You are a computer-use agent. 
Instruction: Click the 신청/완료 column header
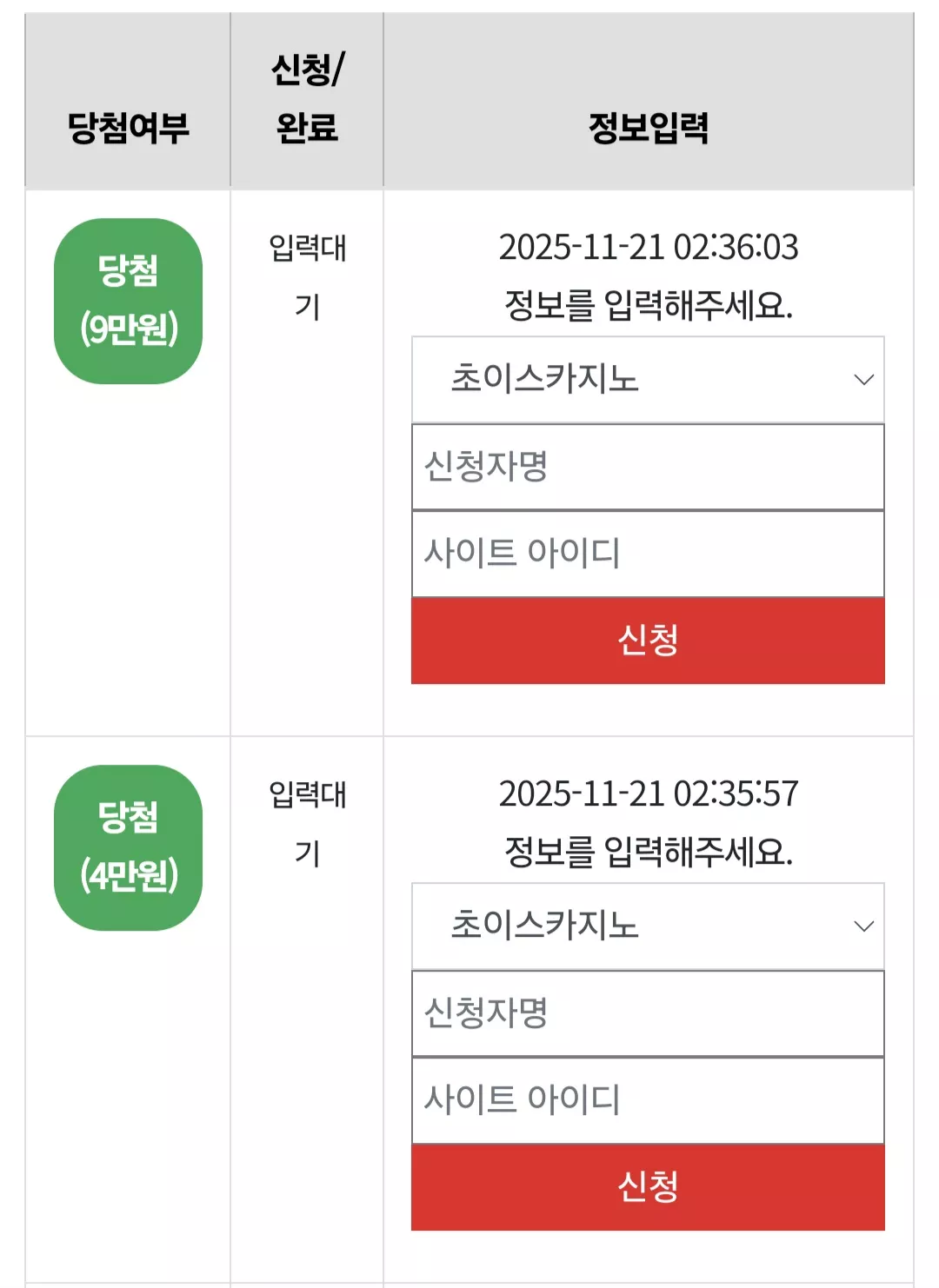[x=307, y=98]
